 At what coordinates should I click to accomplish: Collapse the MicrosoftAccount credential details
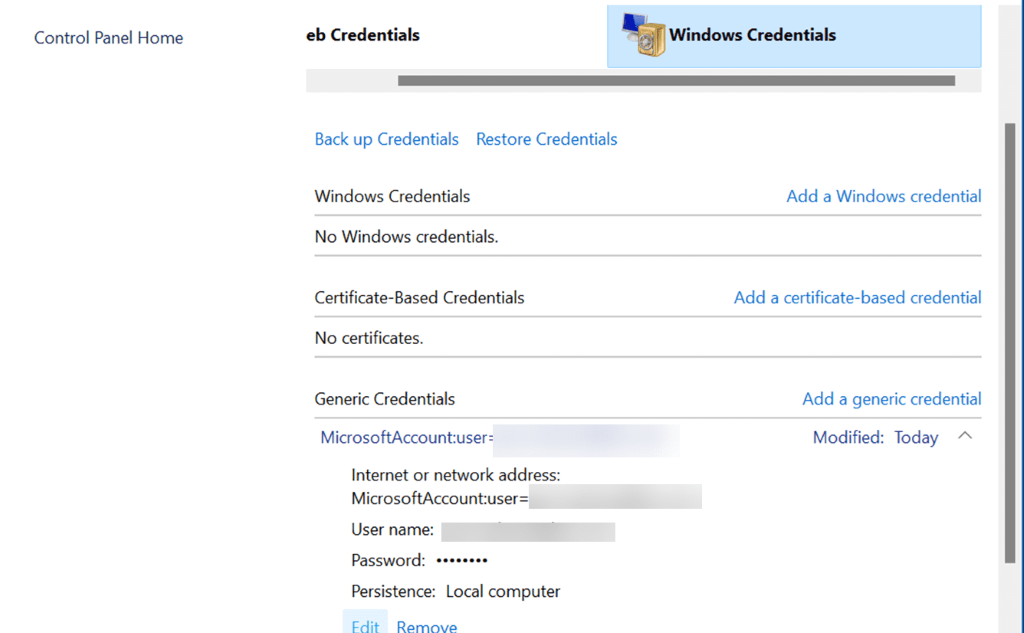click(965, 436)
